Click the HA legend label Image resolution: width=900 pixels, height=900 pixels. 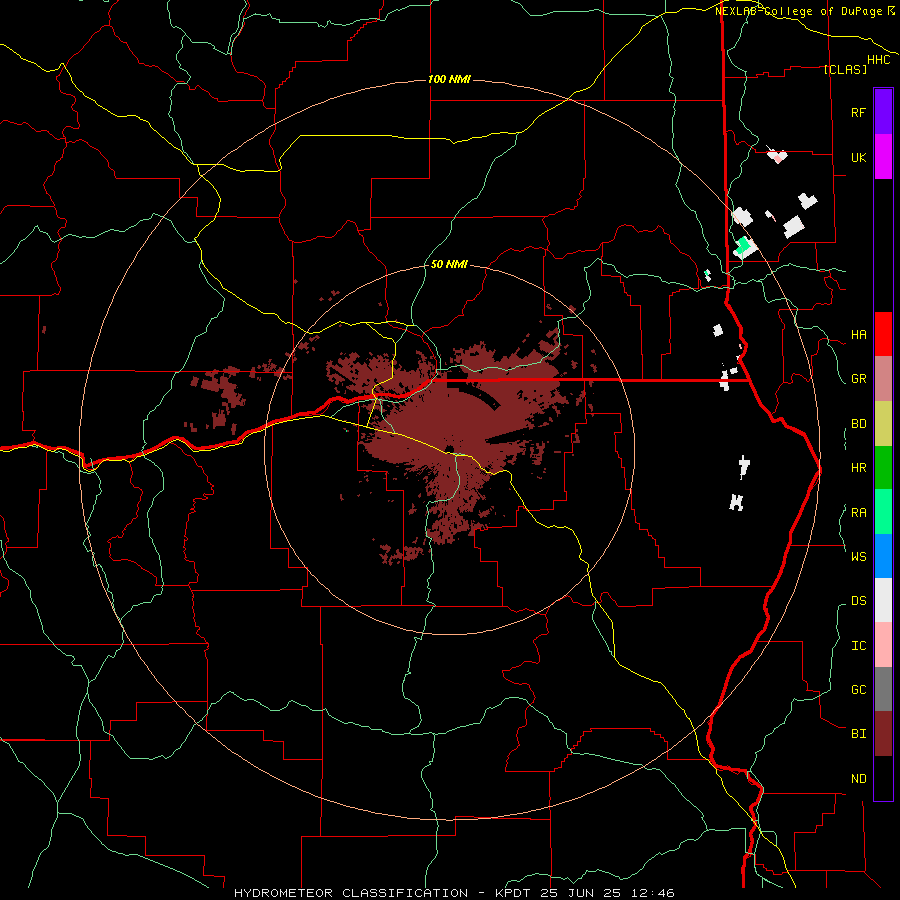pyautogui.click(x=858, y=335)
